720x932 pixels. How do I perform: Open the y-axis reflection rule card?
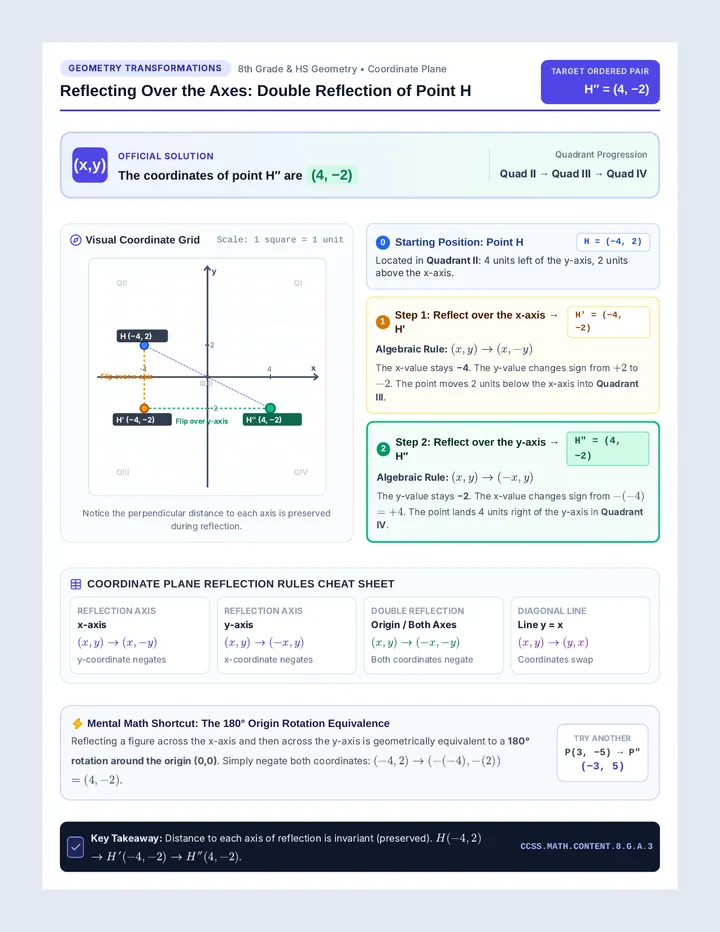point(287,635)
